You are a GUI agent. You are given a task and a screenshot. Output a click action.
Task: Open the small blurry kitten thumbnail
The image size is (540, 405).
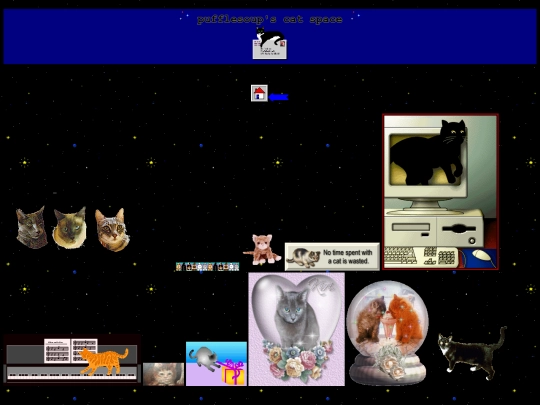click(x=163, y=374)
